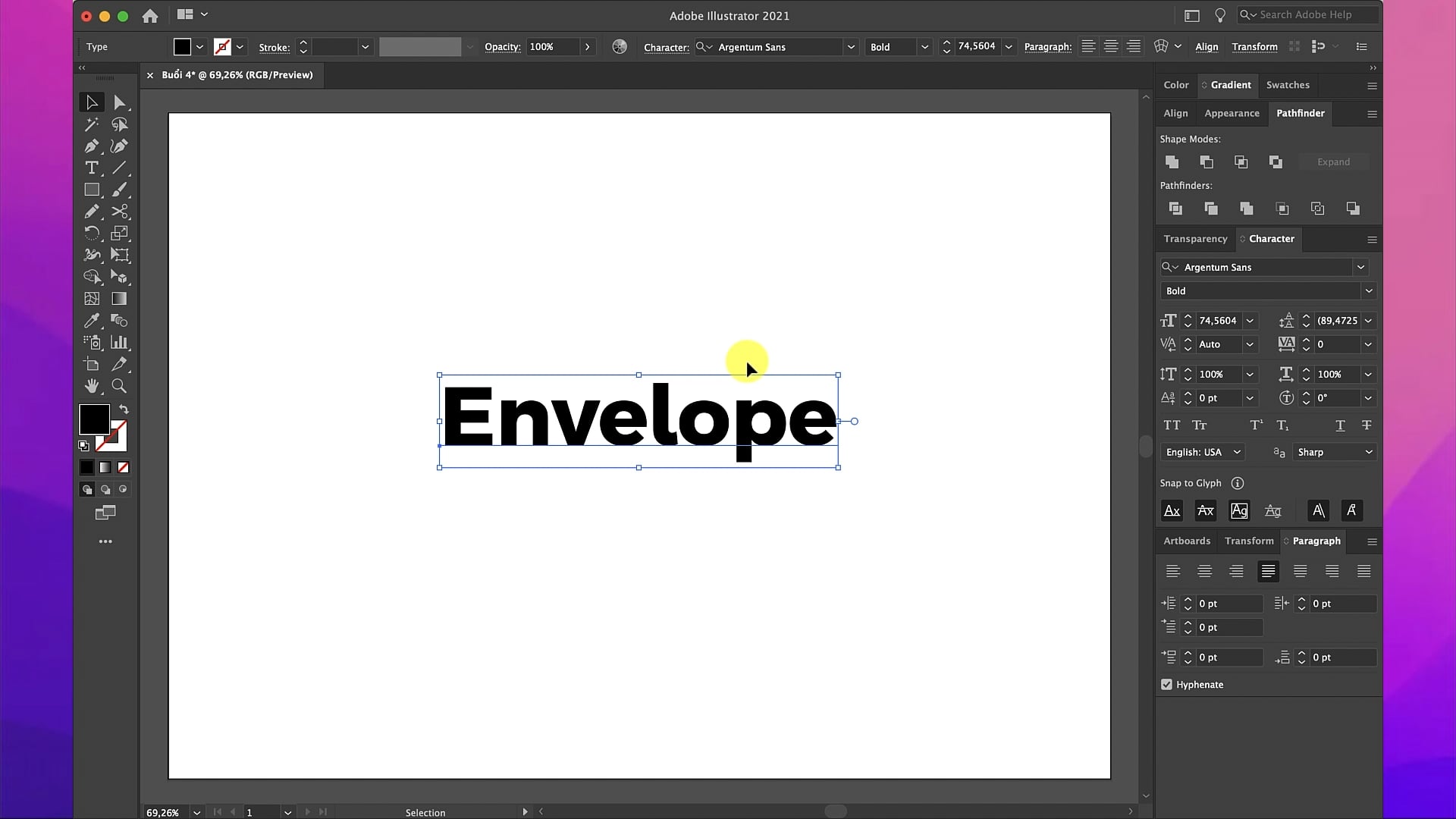Select the Eyedropper tool
Viewport: 1456px width, 819px height.
click(92, 321)
